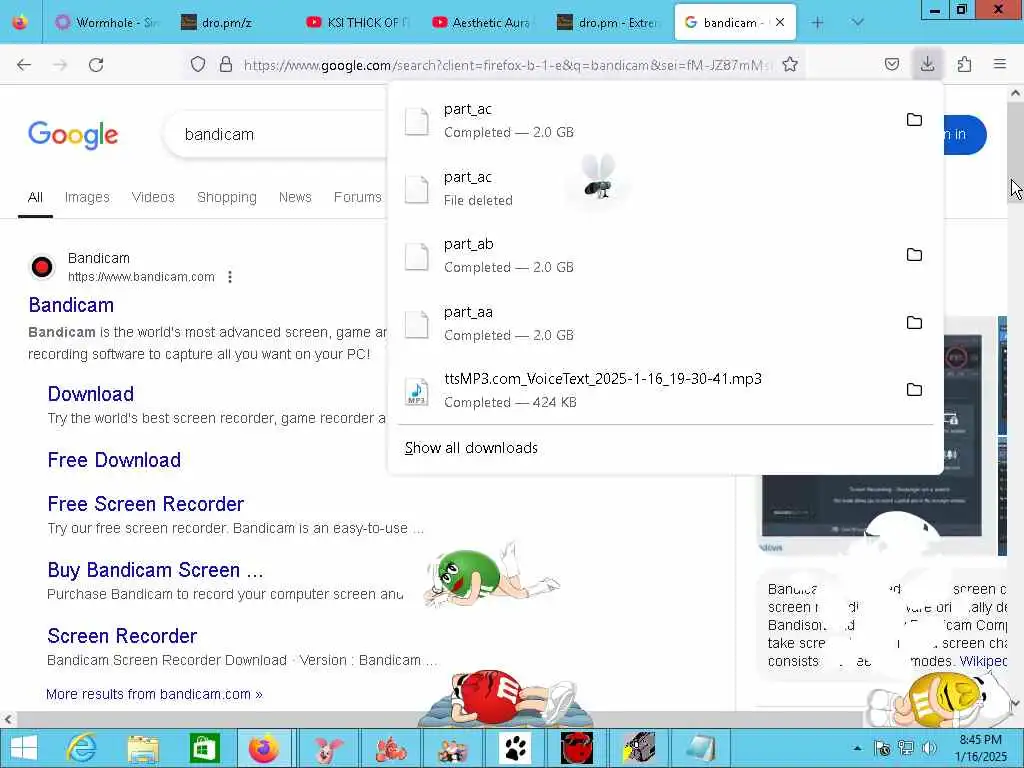Switch to the KSI THICK OF IT tab
Screen dimensions: 1024x768
pos(359,22)
